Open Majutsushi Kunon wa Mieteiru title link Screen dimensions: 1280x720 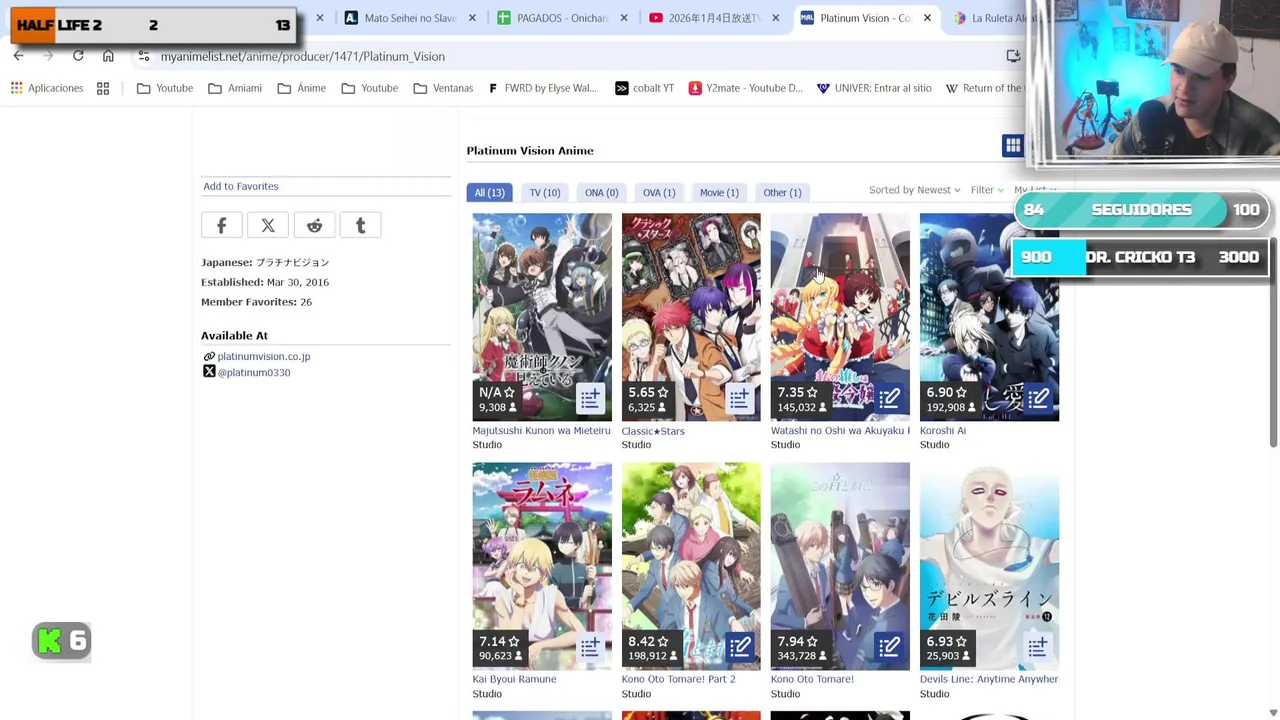(x=541, y=430)
